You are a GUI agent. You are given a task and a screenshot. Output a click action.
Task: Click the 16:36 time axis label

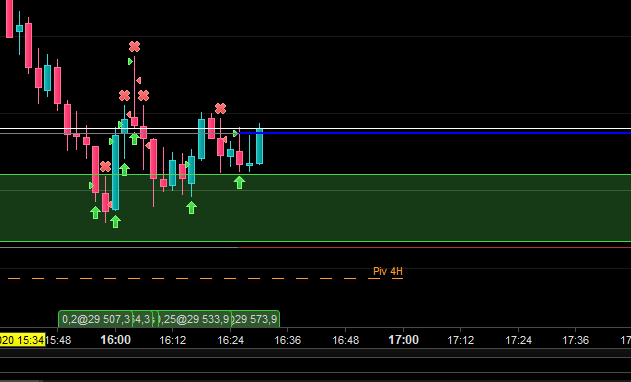click(288, 341)
